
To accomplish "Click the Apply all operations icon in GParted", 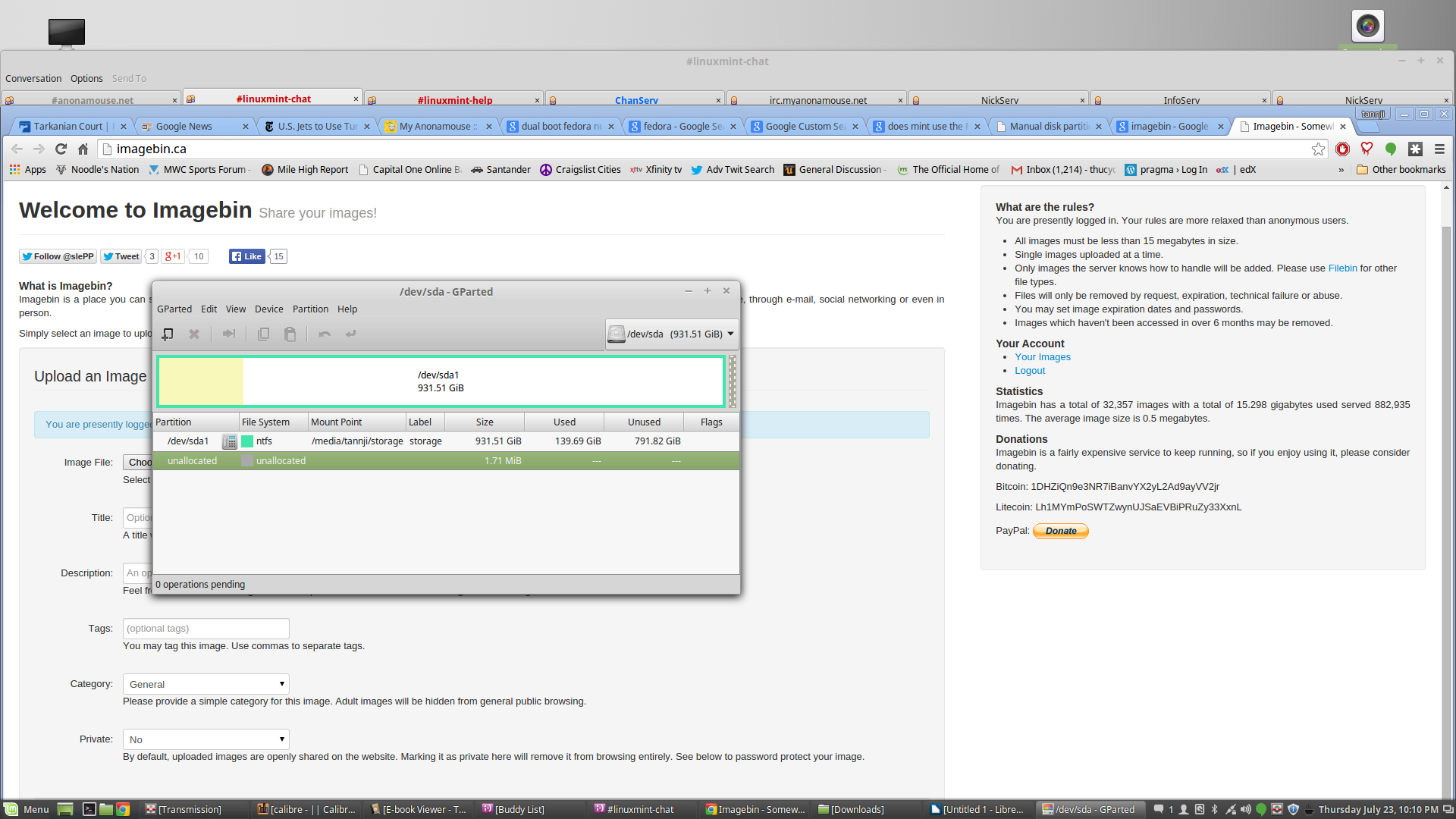I will point(350,334).
